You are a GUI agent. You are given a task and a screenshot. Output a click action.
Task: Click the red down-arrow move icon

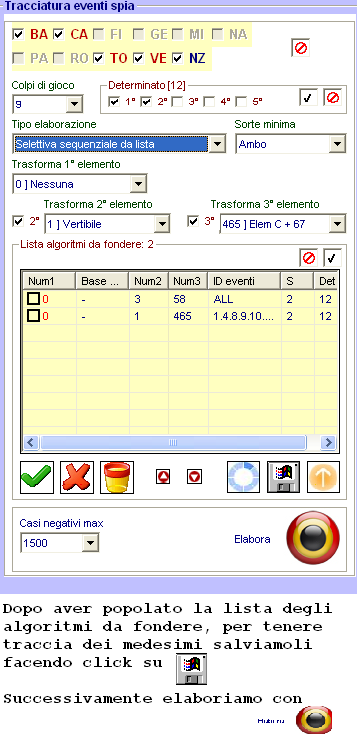click(x=194, y=477)
